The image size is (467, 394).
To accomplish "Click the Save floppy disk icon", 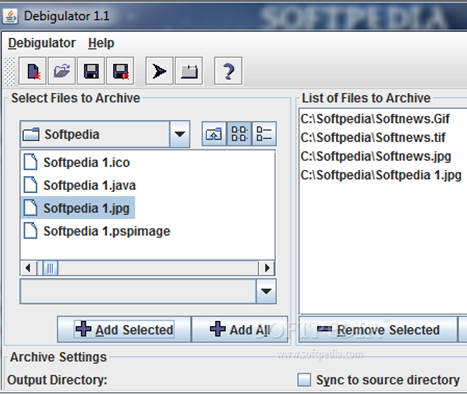I will [x=91, y=71].
